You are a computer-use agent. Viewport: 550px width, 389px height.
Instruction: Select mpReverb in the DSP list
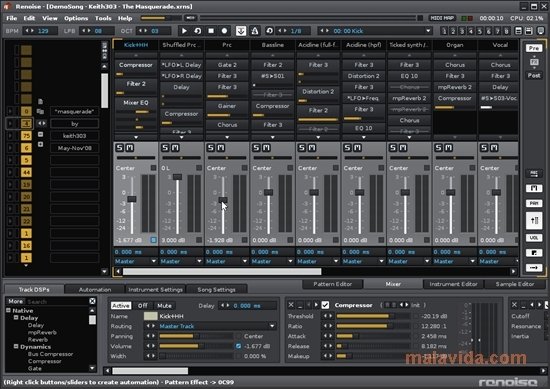point(42,332)
